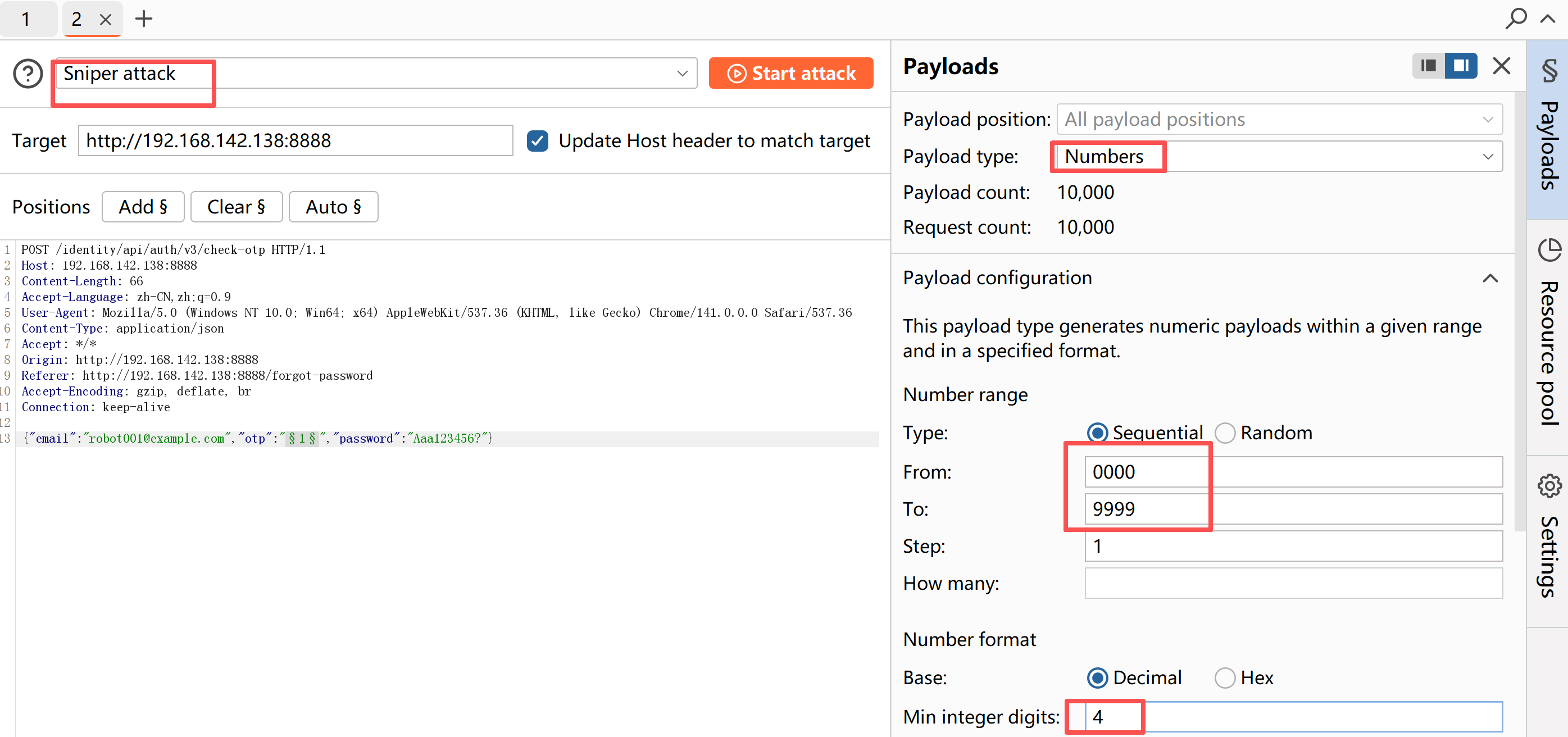Click the How many input field
The height and width of the screenshot is (737, 1568).
coord(1293,583)
